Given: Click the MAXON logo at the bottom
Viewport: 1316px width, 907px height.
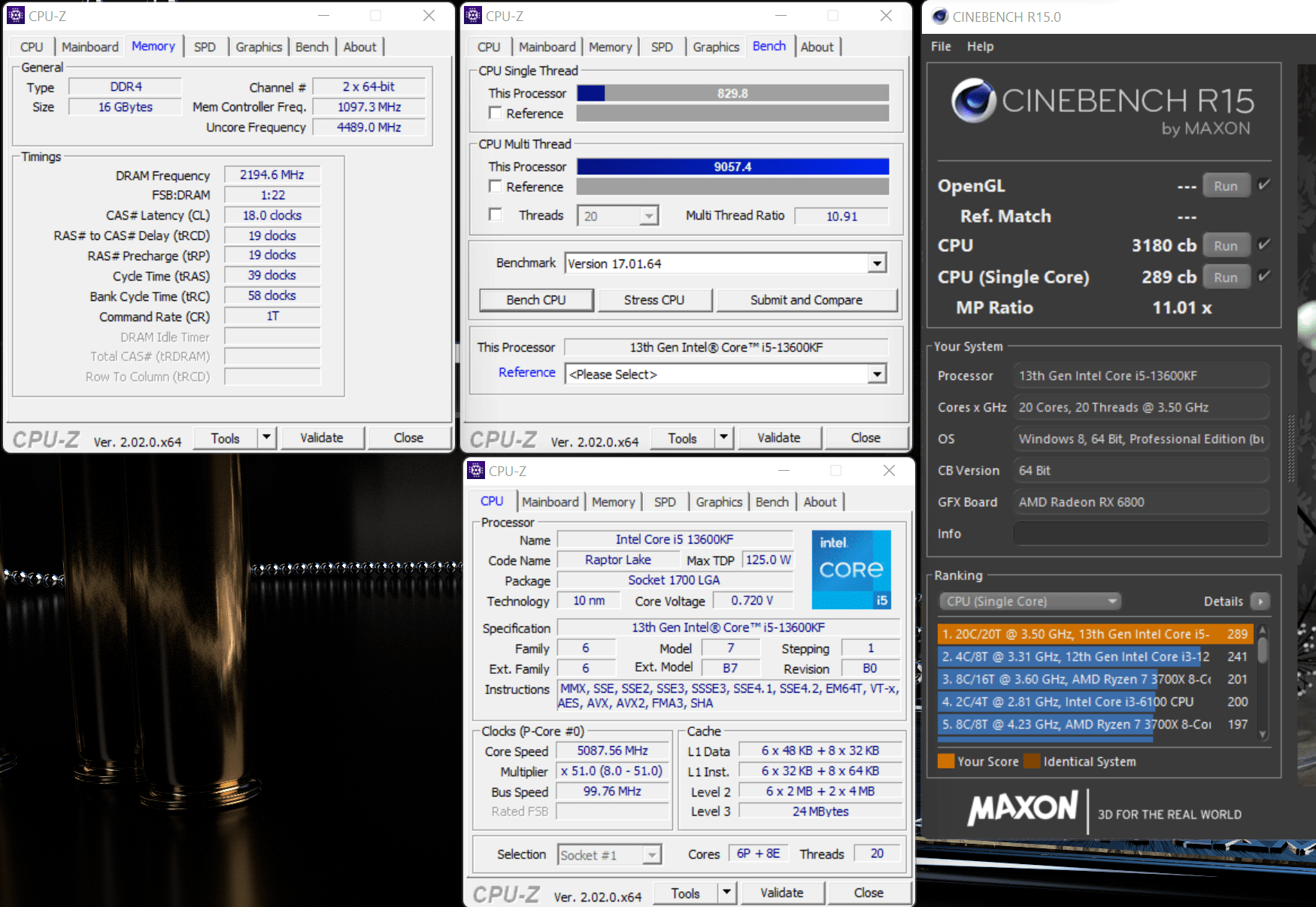Looking at the screenshot, I should (1023, 808).
